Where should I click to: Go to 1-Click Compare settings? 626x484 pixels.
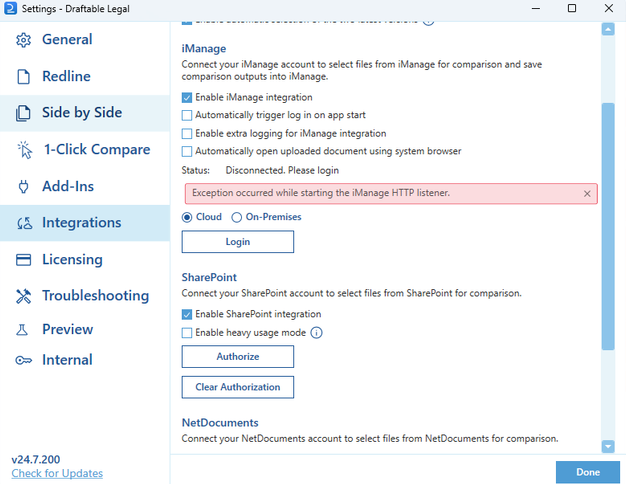point(85,150)
